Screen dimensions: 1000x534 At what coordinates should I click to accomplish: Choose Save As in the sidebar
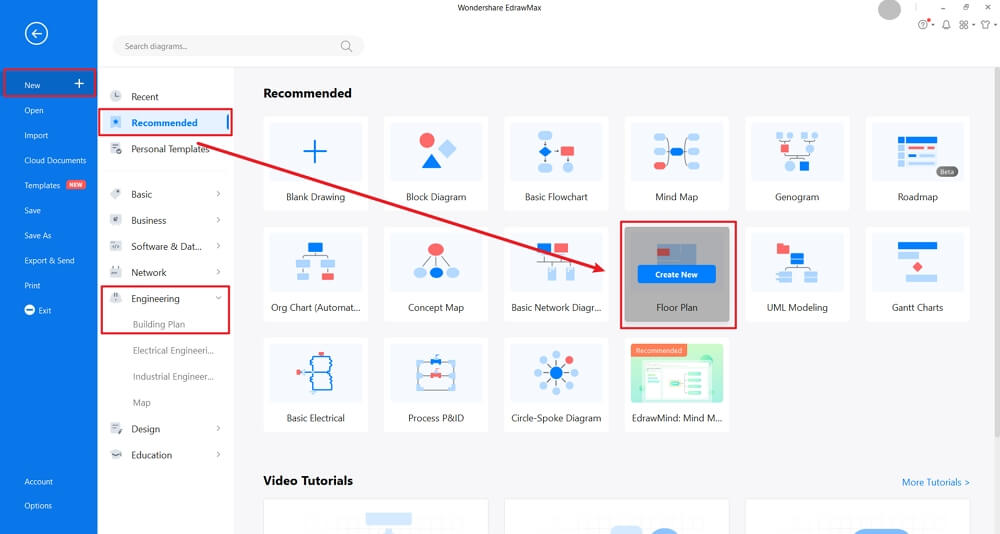coord(38,235)
